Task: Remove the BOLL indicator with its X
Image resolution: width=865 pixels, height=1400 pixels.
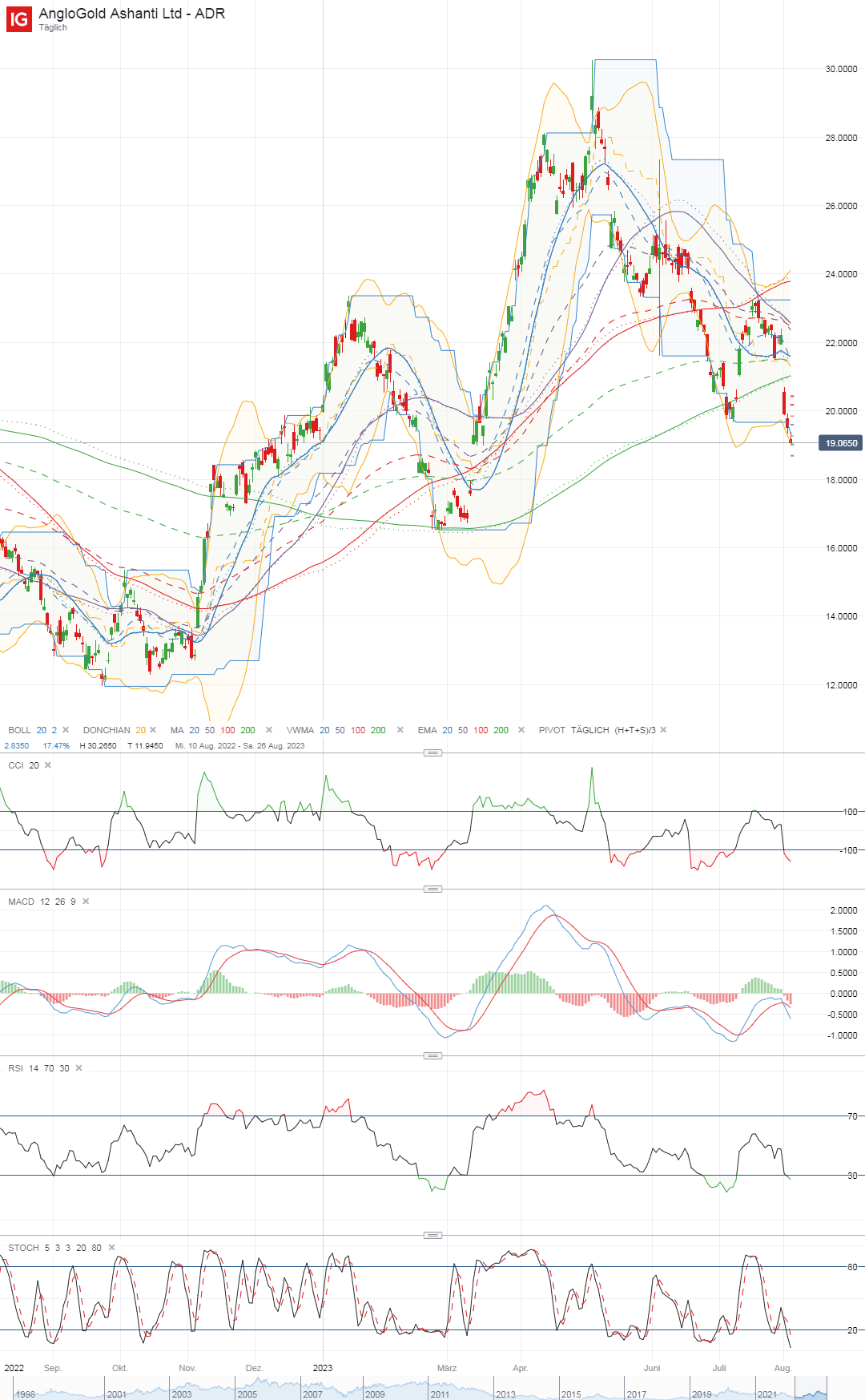Action: pos(66,730)
